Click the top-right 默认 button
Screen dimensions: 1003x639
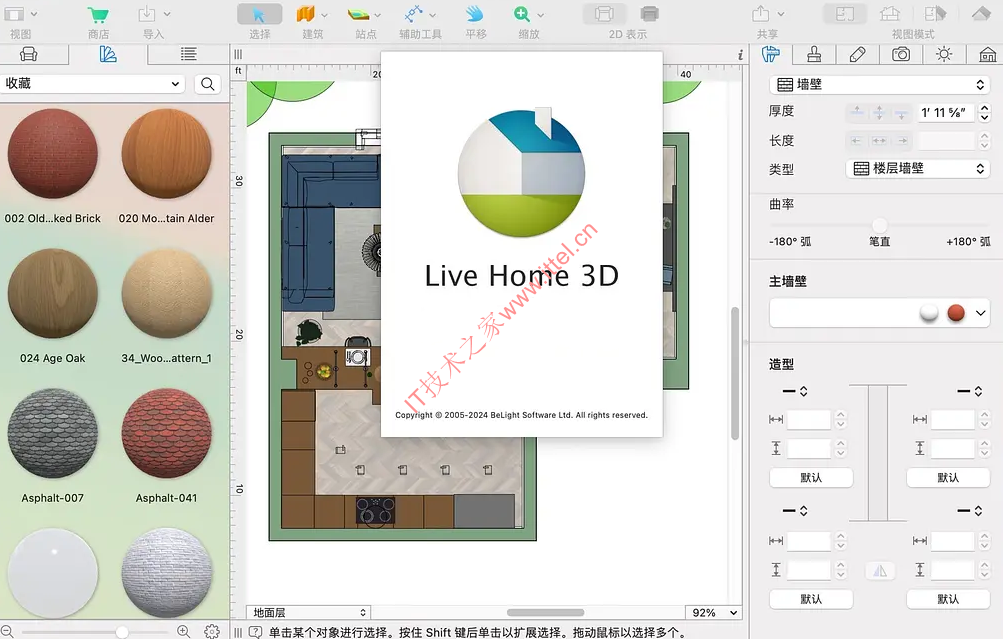(948, 478)
